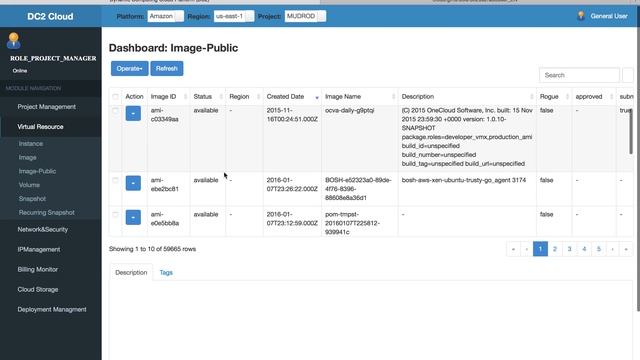
Task: Go to page 4 of results
Action: pos(584,249)
